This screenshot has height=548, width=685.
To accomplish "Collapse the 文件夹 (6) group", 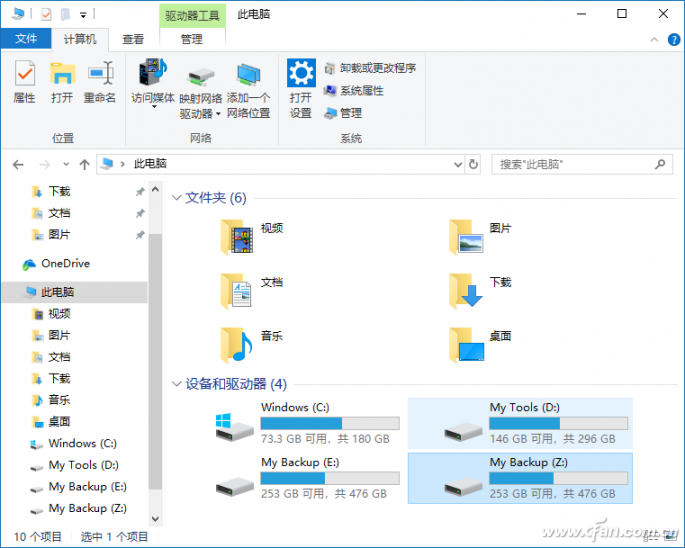I will coord(176,198).
